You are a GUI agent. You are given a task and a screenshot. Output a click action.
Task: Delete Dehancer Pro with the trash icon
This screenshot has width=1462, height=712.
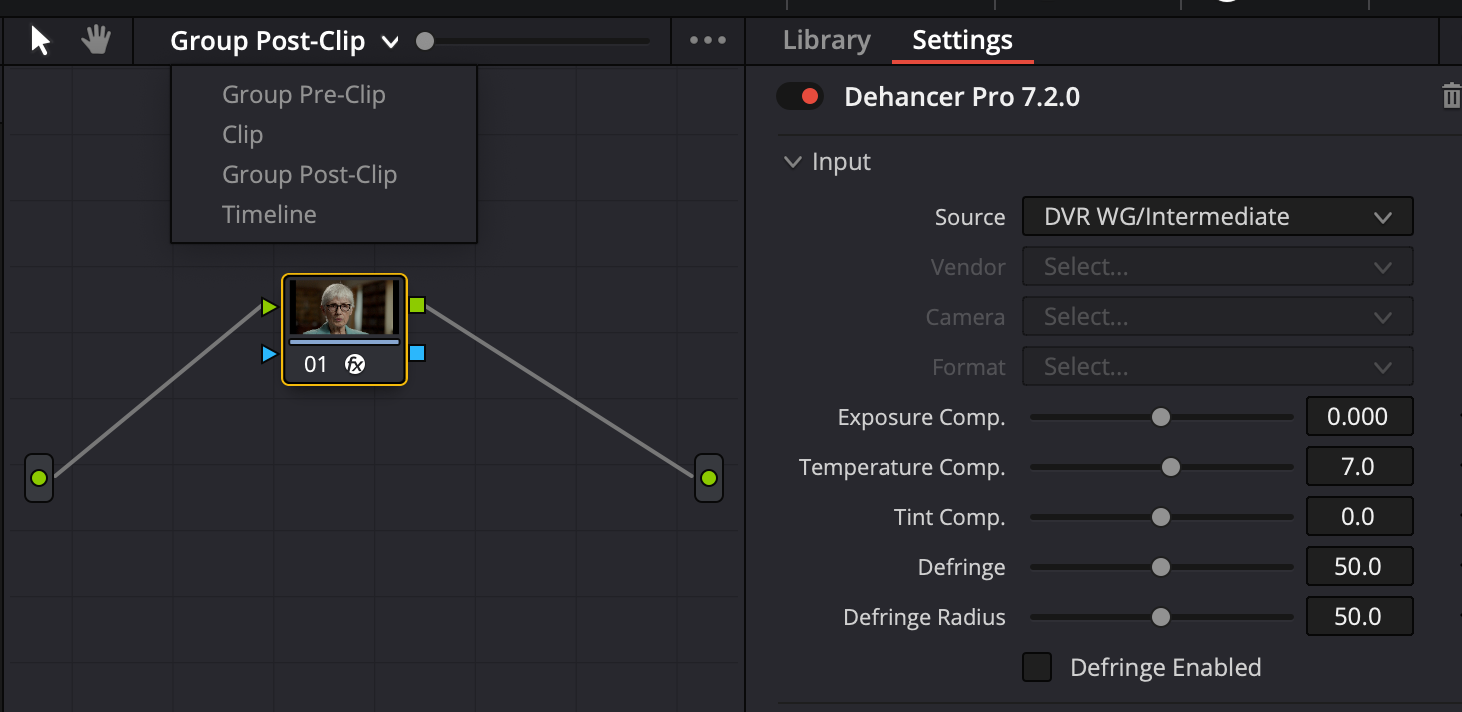1450,97
